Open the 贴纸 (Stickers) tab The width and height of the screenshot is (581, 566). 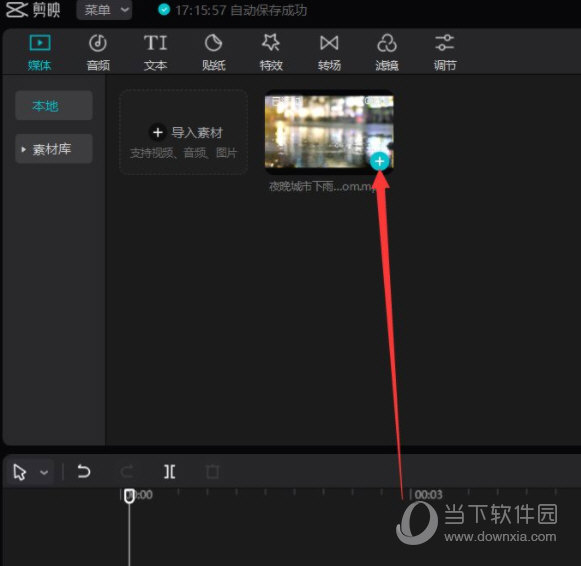(x=213, y=53)
